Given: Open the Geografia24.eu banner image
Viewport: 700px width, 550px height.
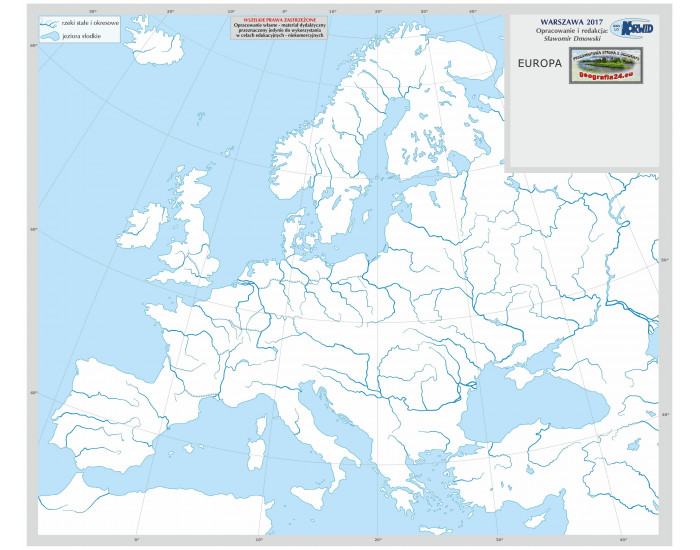Looking at the screenshot, I should coord(606,66).
